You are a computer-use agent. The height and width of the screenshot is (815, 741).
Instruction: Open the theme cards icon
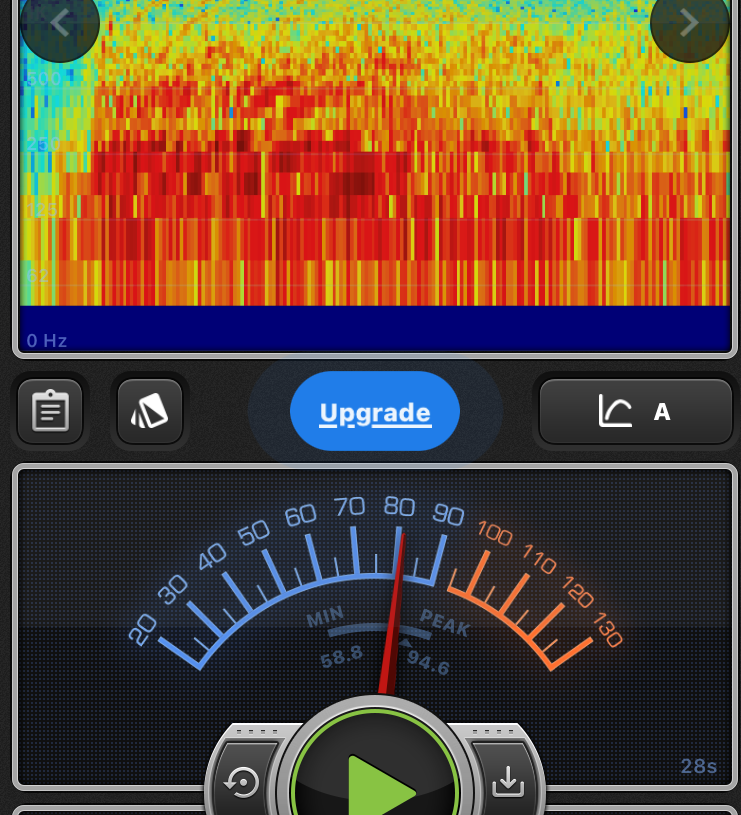[x=150, y=411]
